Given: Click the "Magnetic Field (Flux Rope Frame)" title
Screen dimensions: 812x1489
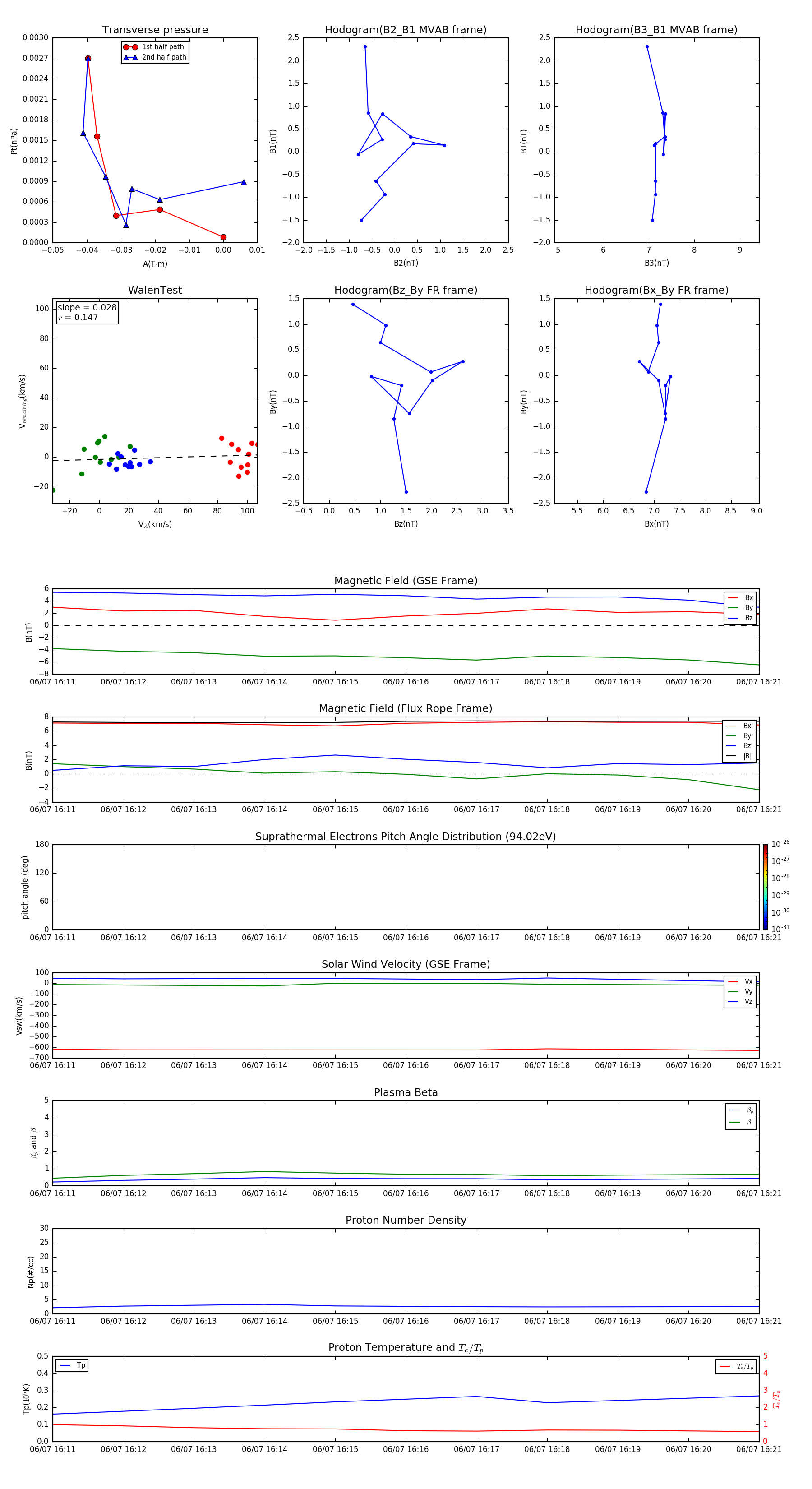Looking at the screenshot, I should (406, 709).
